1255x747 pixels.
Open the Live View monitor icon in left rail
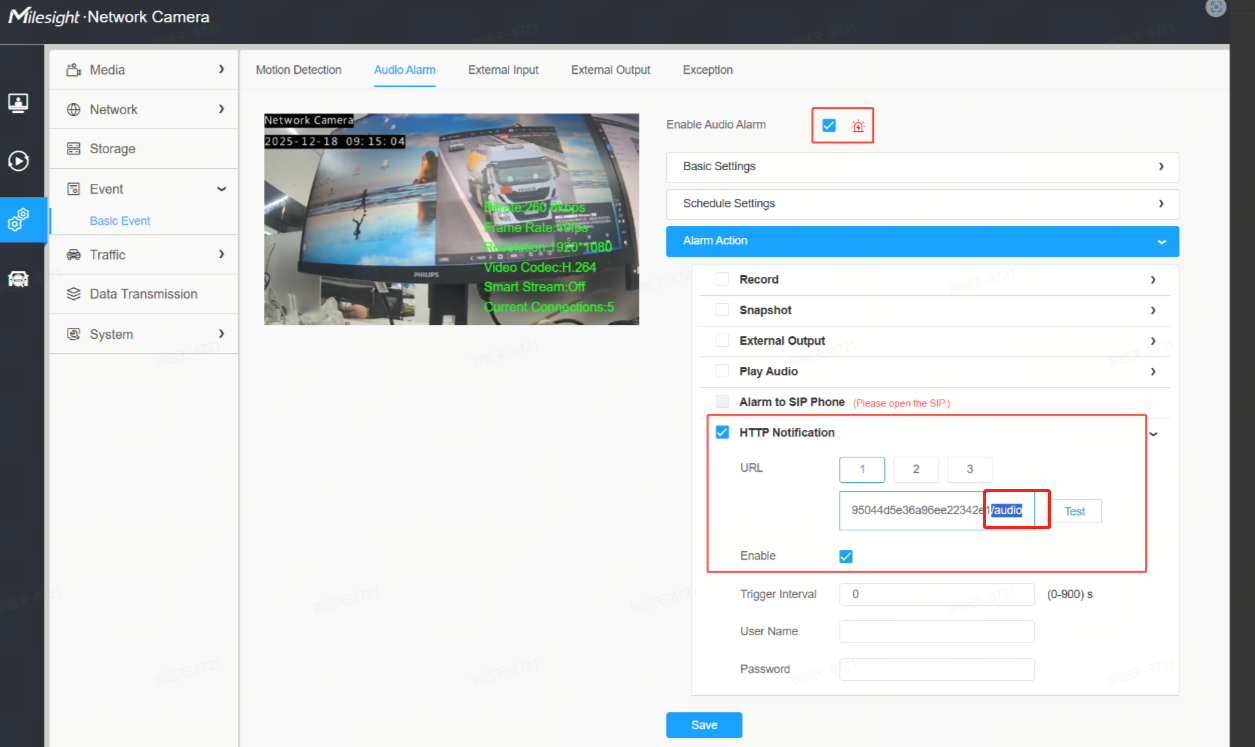pos(18,102)
